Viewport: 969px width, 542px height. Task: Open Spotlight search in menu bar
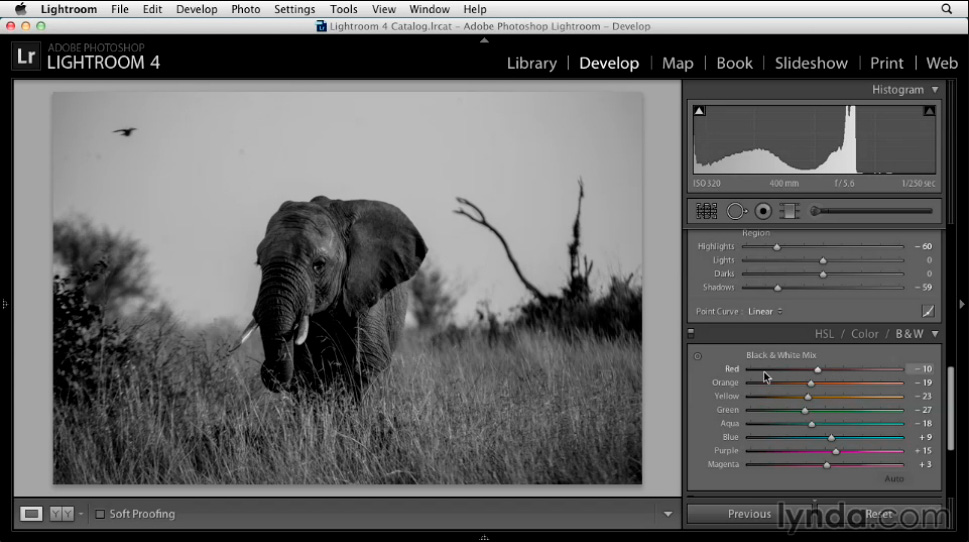(x=946, y=9)
